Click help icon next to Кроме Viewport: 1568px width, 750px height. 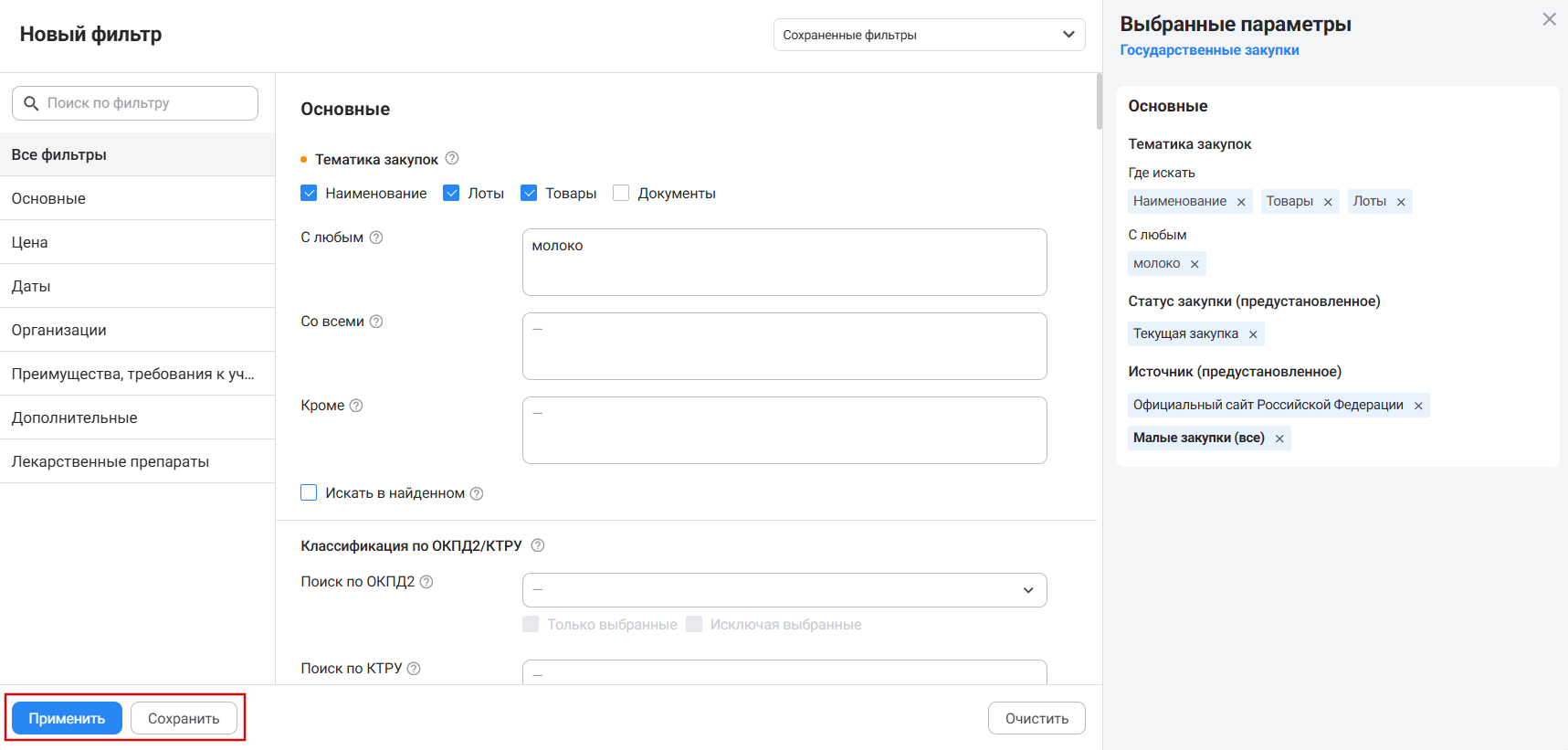coord(356,406)
